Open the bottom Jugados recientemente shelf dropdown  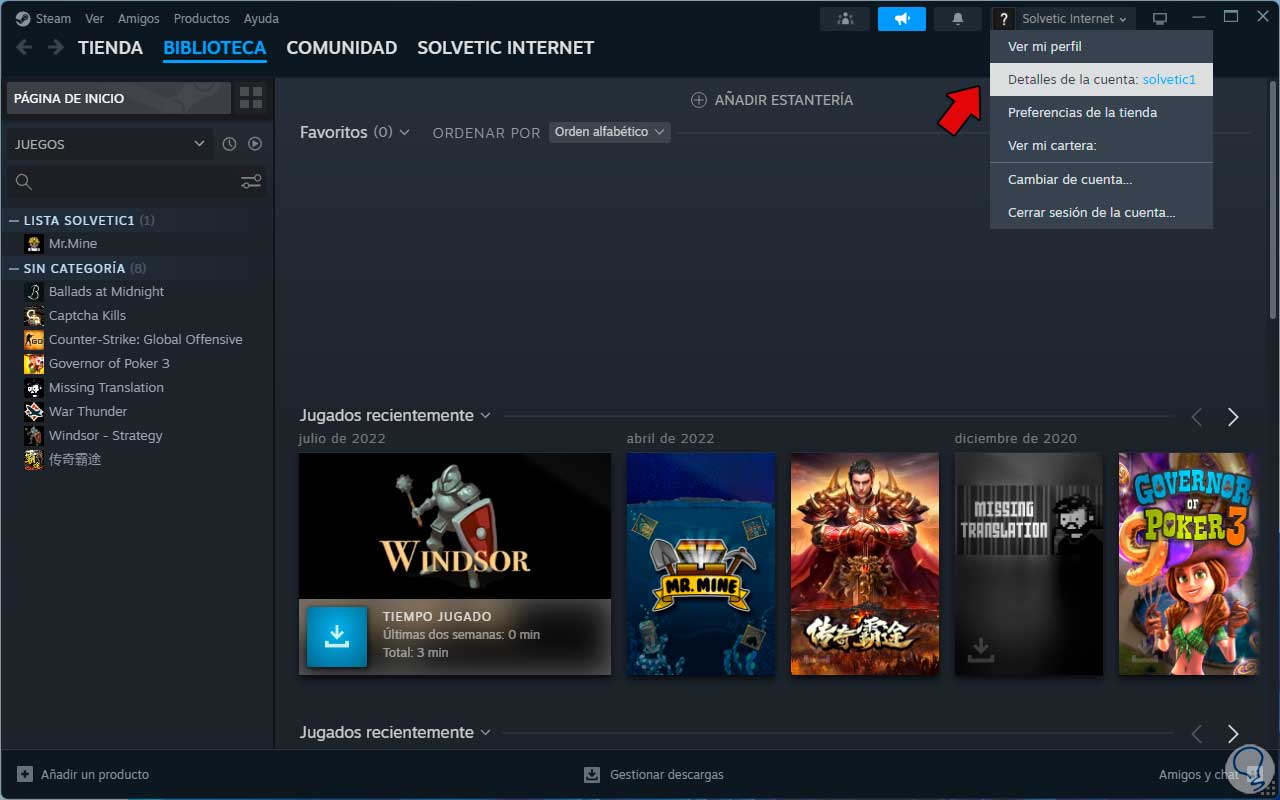pyautogui.click(x=485, y=732)
